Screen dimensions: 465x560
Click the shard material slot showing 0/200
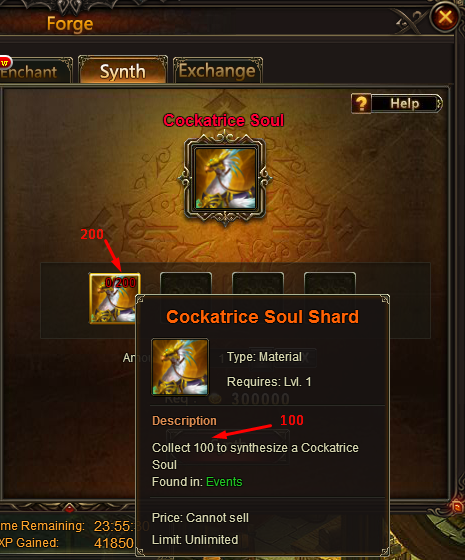(x=114, y=298)
